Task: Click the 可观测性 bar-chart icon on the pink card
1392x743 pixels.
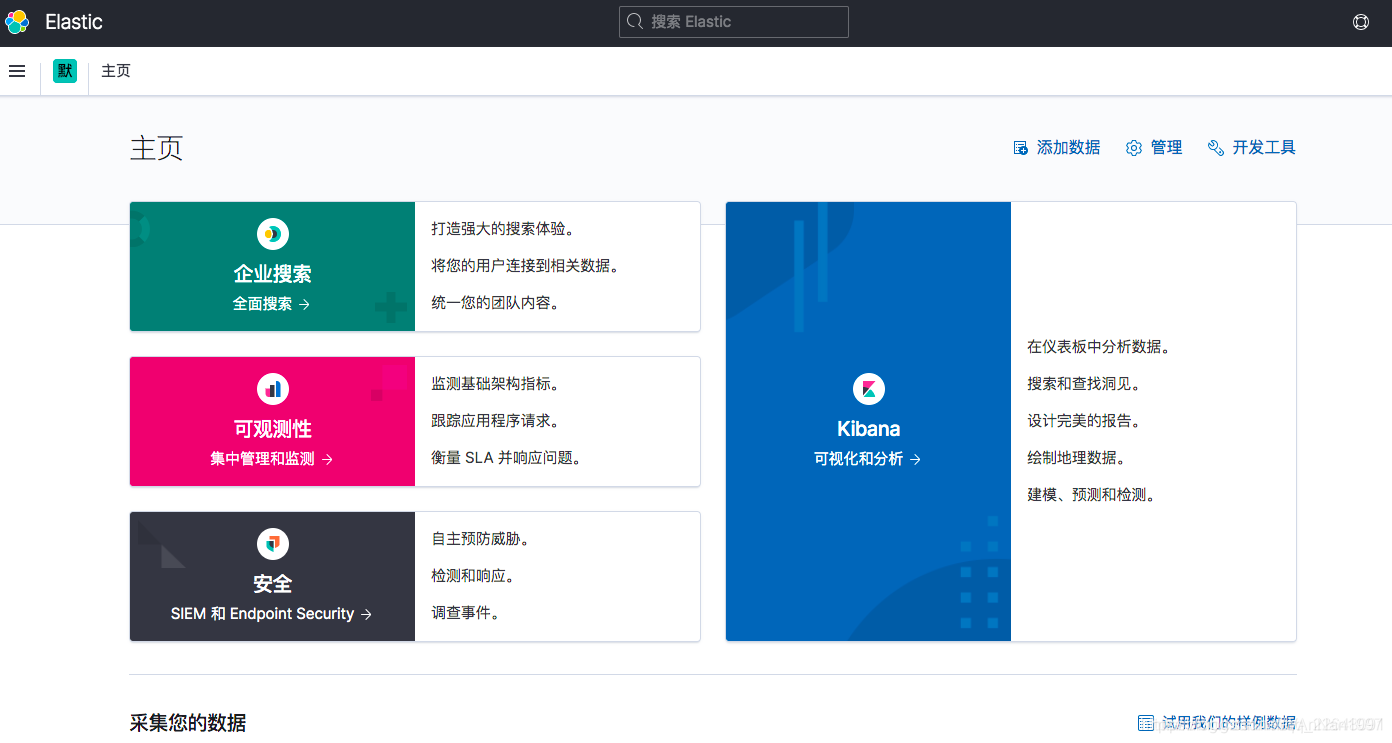Action: [x=272, y=389]
